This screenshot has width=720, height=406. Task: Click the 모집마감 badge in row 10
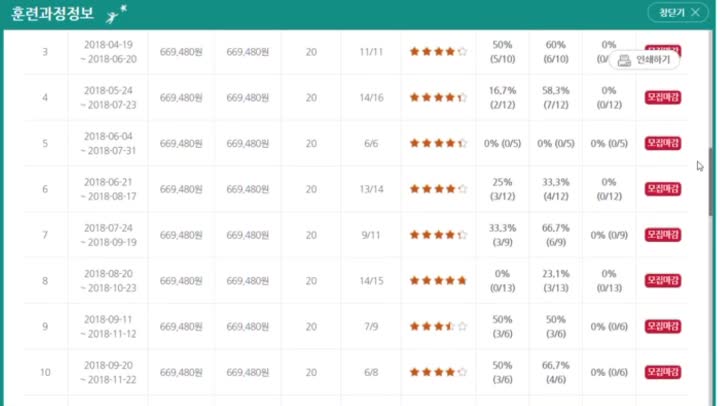(x=663, y=372)
